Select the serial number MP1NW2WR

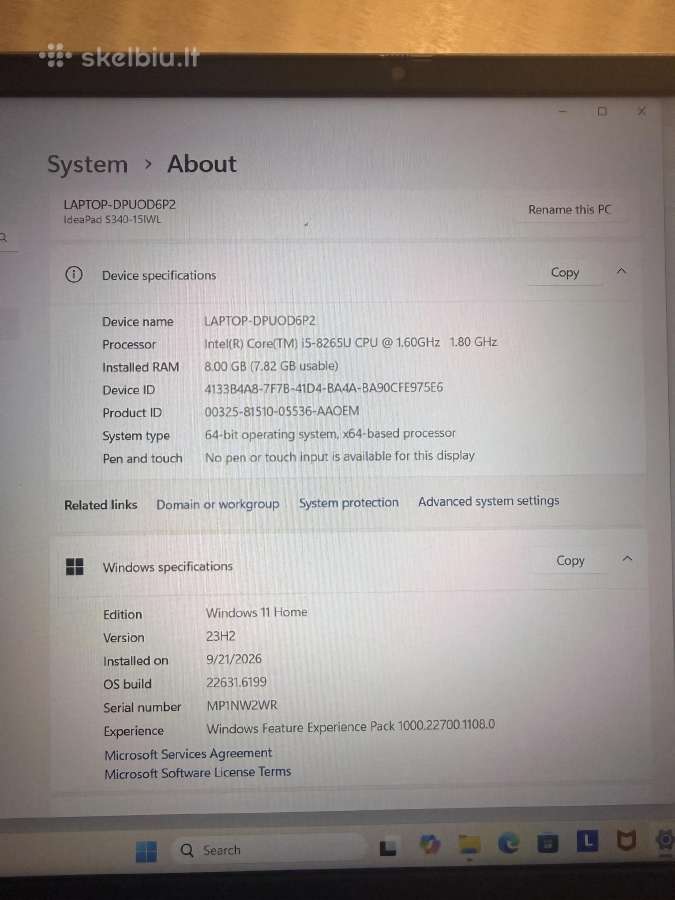click(242, 705)
